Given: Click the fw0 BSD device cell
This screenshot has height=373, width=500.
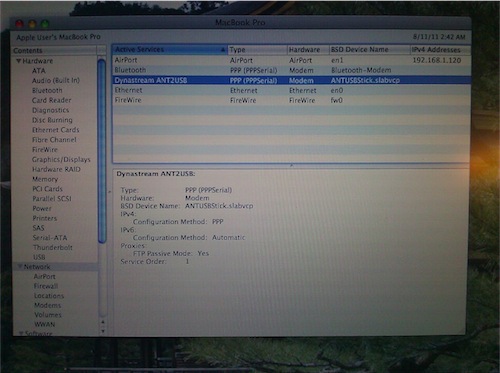Looking at the screenshot, I should [336, 100].
